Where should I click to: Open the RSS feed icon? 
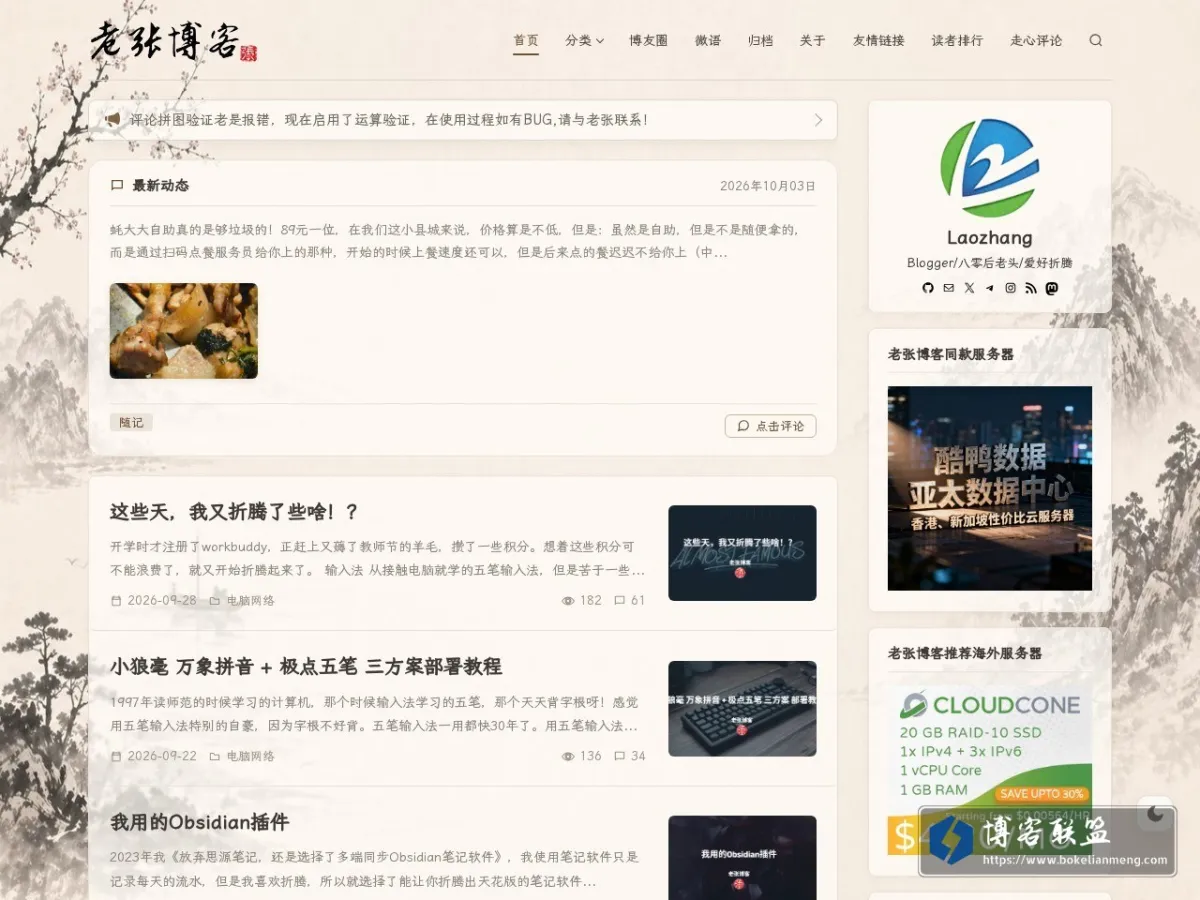pos(1031,288)
